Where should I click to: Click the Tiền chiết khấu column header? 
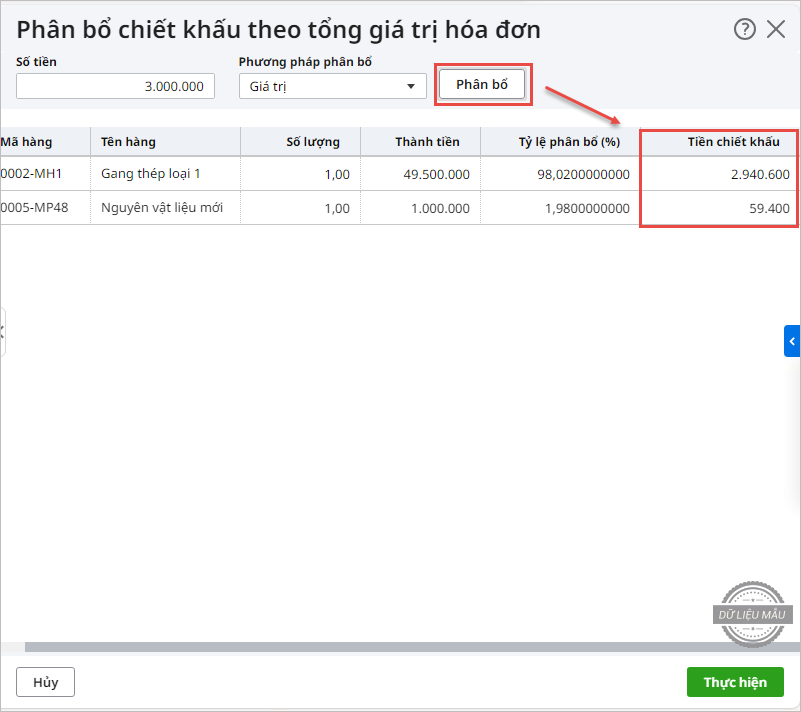(733, 142)
